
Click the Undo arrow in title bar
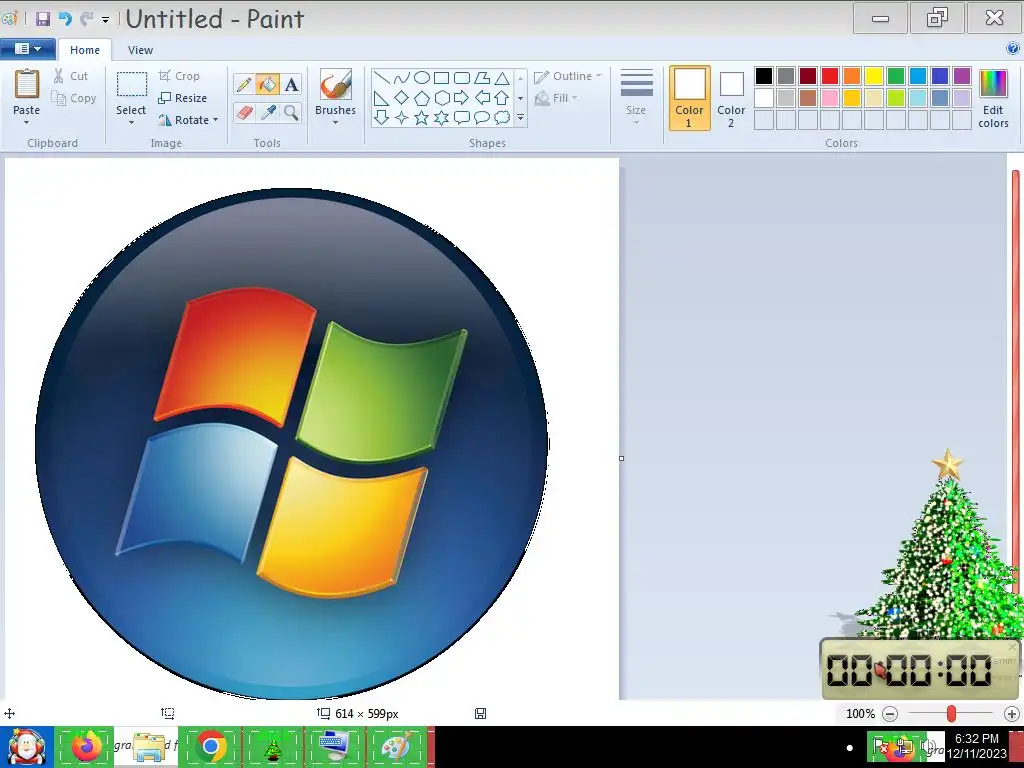pos(65,19)
